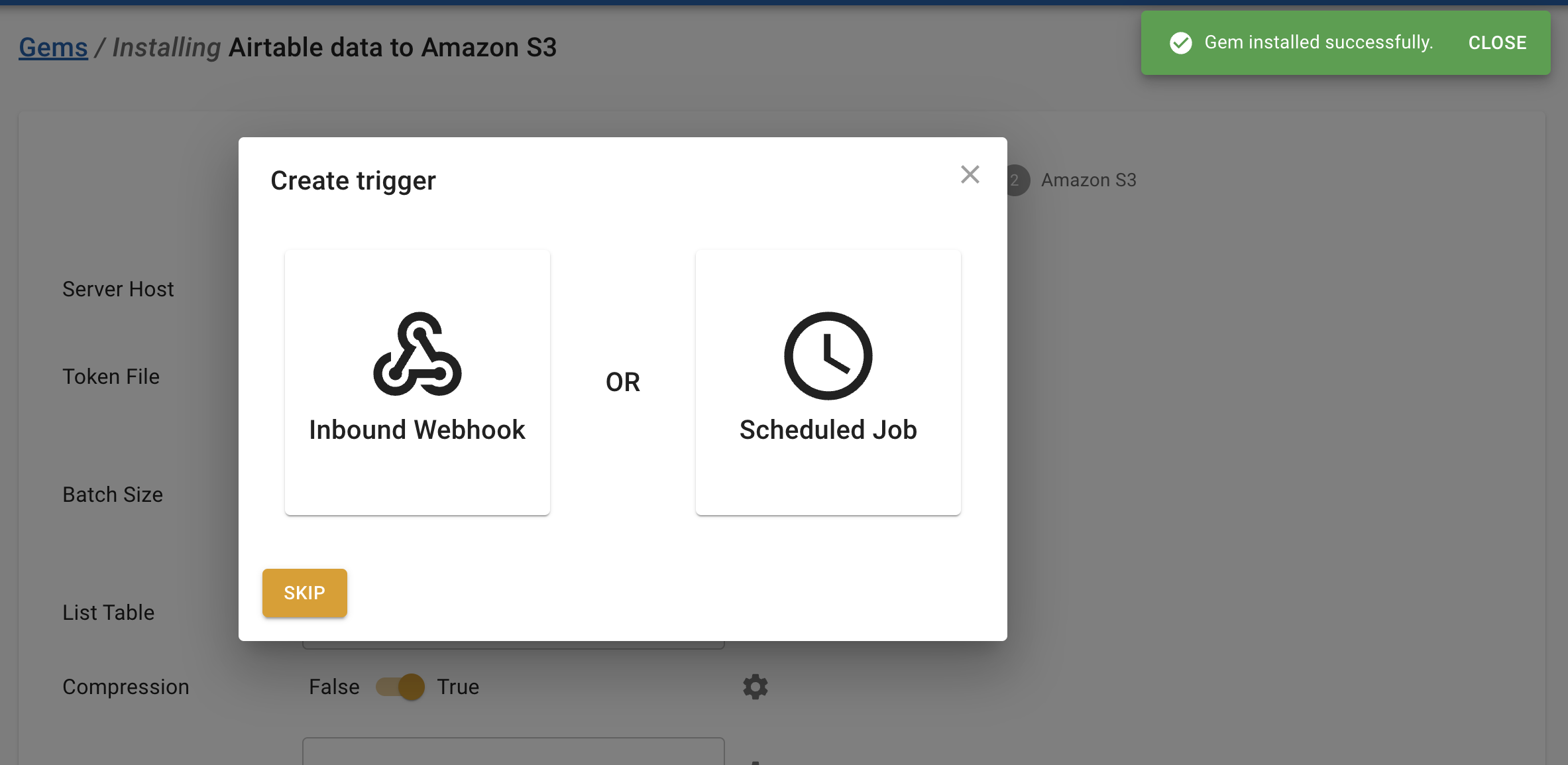Click the green success checkmark icon
The width and height of the screenshot is (1568, 765).
point(1180,43)
